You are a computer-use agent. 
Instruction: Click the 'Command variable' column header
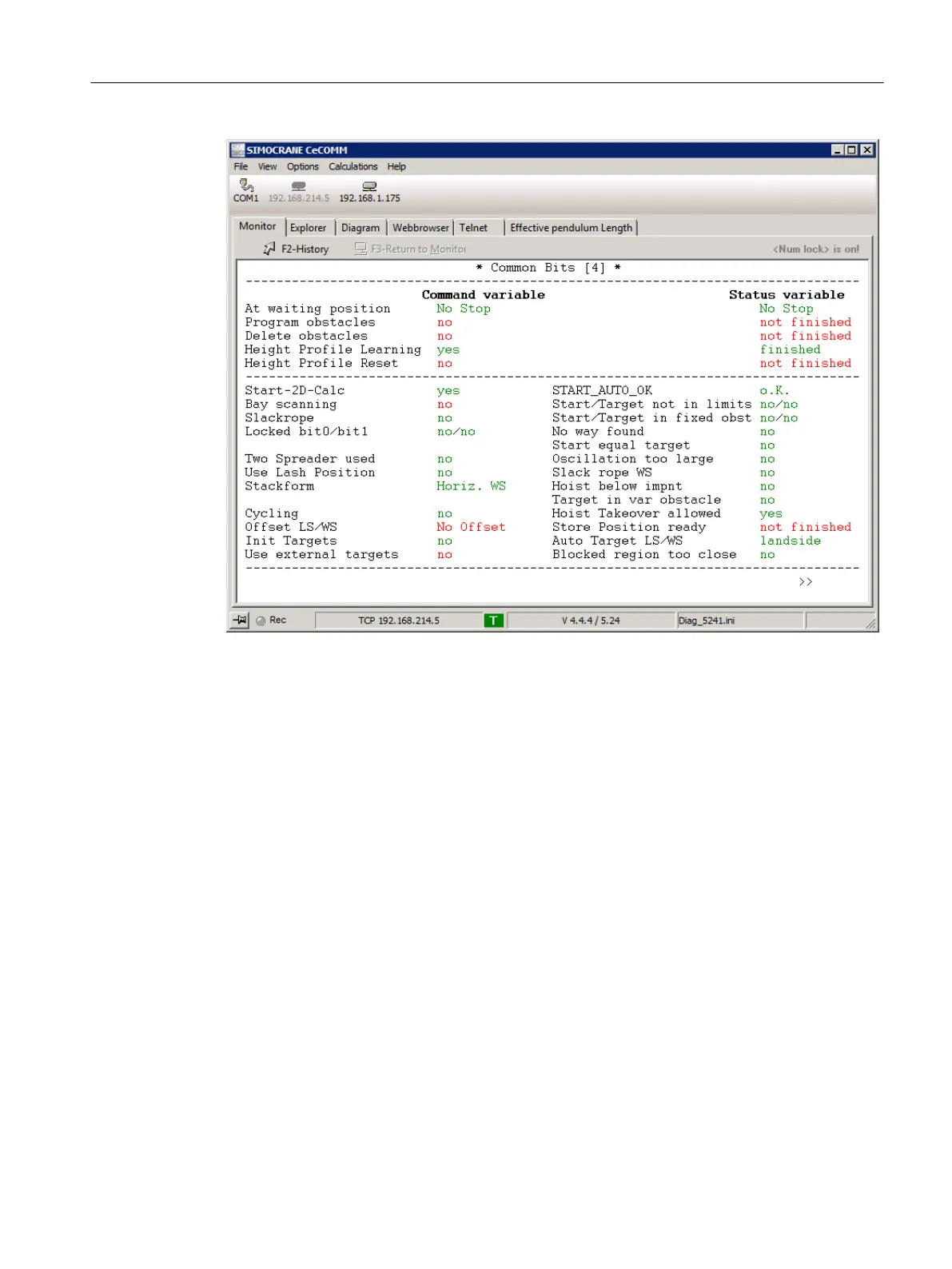pos(484,295)
